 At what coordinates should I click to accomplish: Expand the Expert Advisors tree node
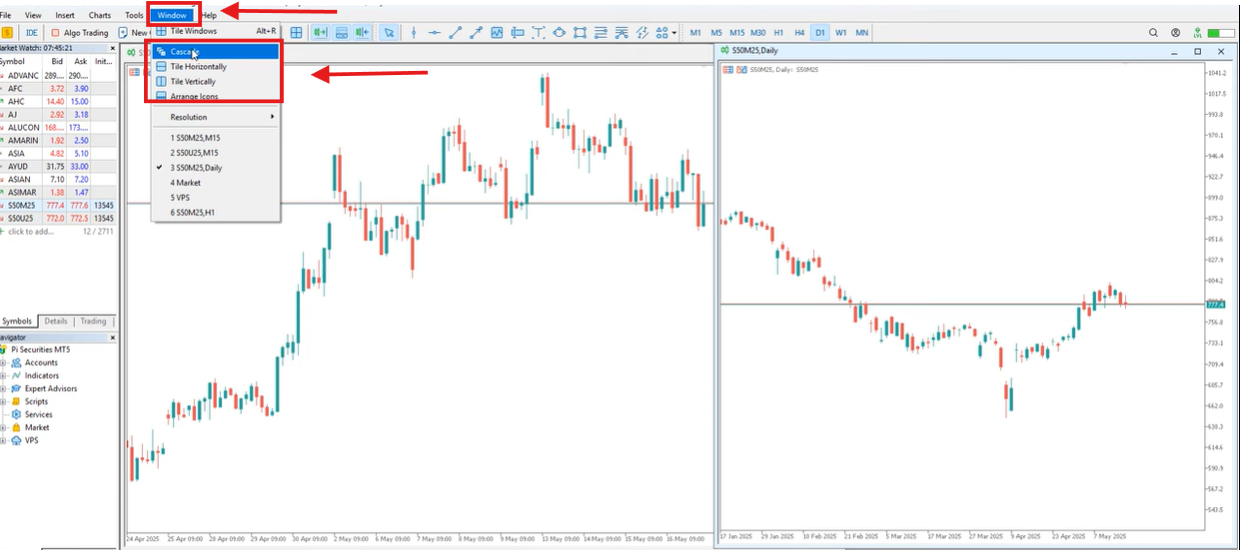pos(3,389)
